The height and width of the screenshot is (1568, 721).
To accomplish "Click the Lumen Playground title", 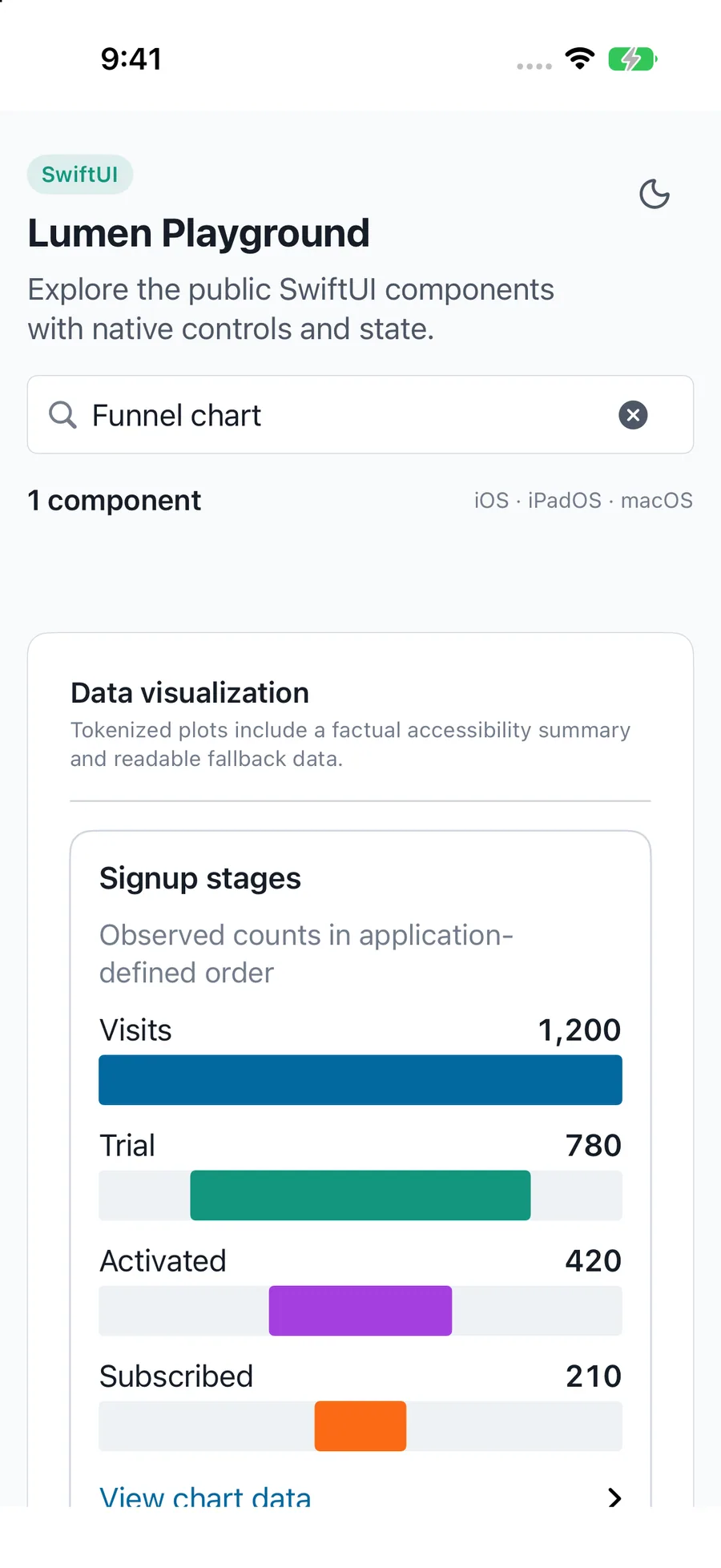I will coord(199,234).
